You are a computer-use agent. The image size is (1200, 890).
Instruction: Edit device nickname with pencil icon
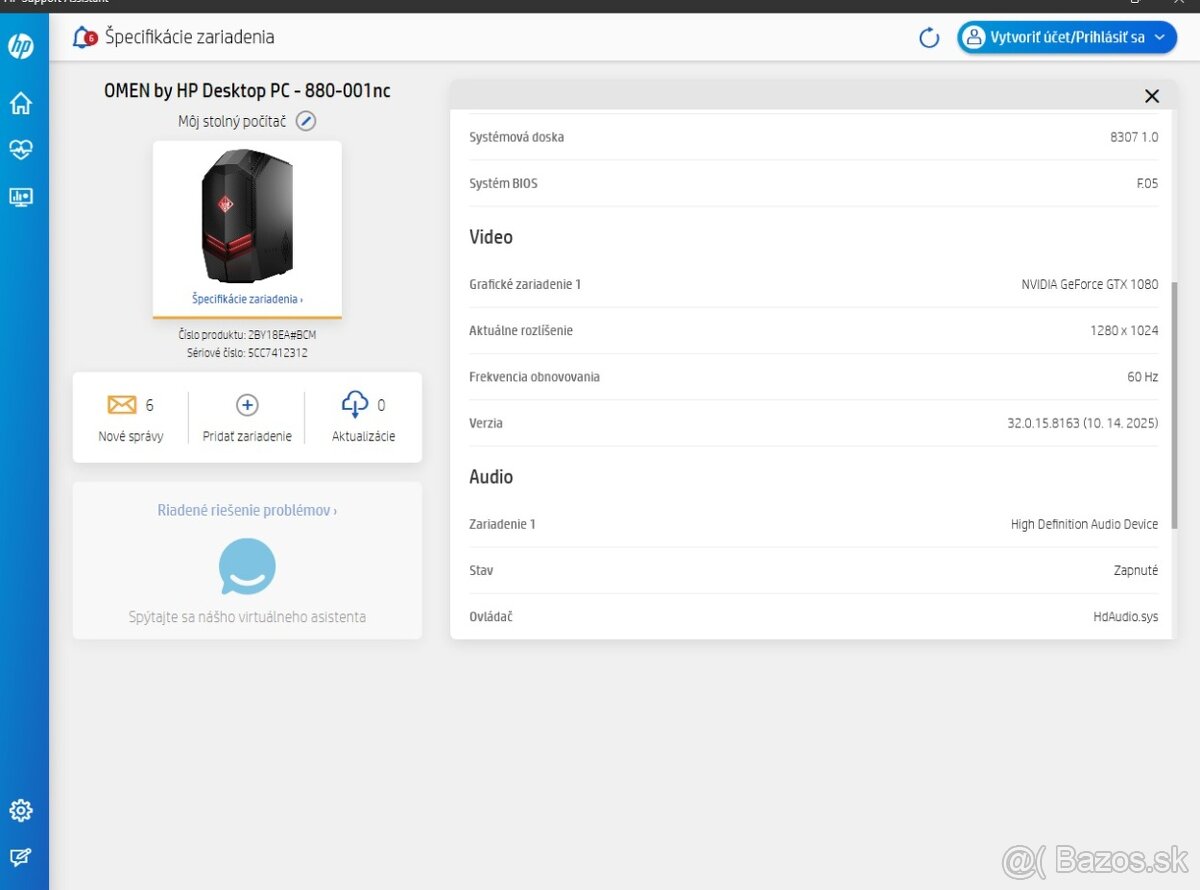[306, 121]
